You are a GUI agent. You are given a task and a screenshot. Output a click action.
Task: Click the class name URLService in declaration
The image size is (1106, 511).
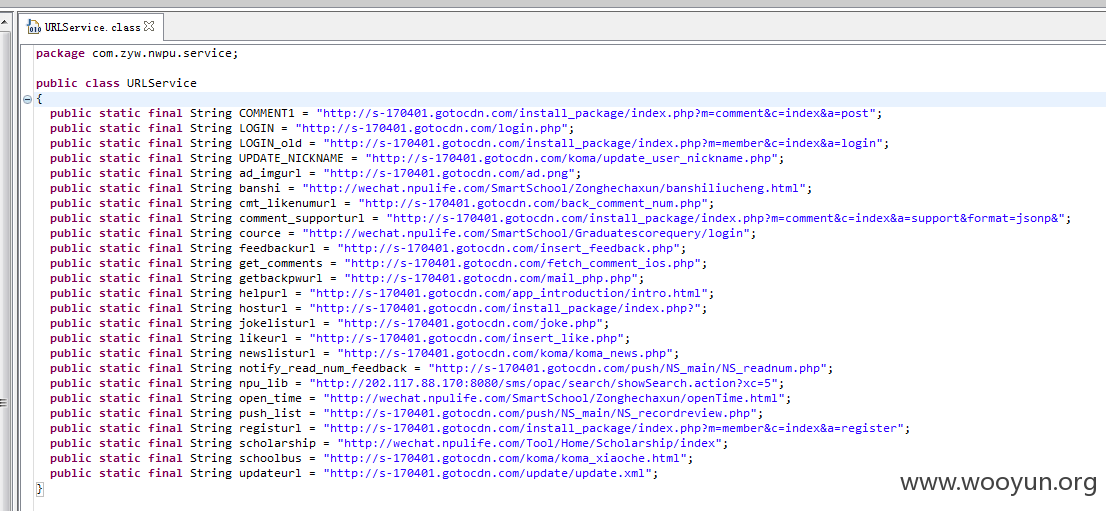[162, 83]
